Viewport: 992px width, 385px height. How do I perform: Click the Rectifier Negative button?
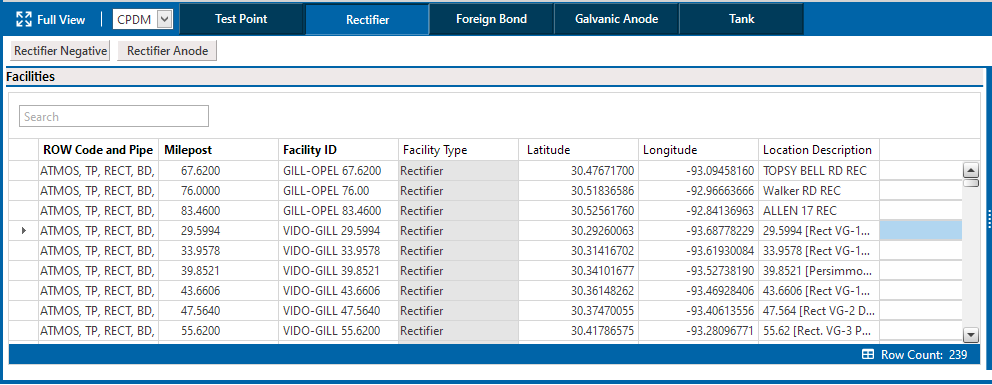(x=61, y=51)
